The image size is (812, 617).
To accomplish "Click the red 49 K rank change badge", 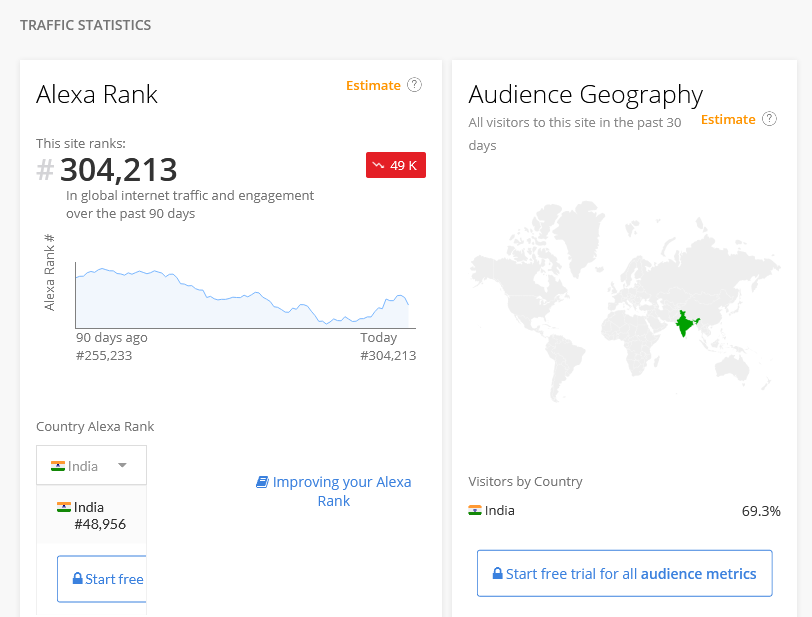I will pyautogui.click(x=396, y=165).
